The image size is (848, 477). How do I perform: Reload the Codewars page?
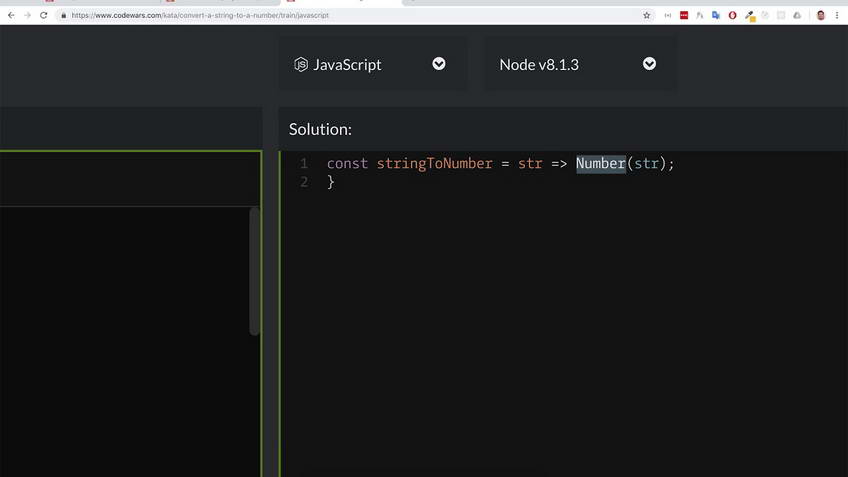click(44, 15)
